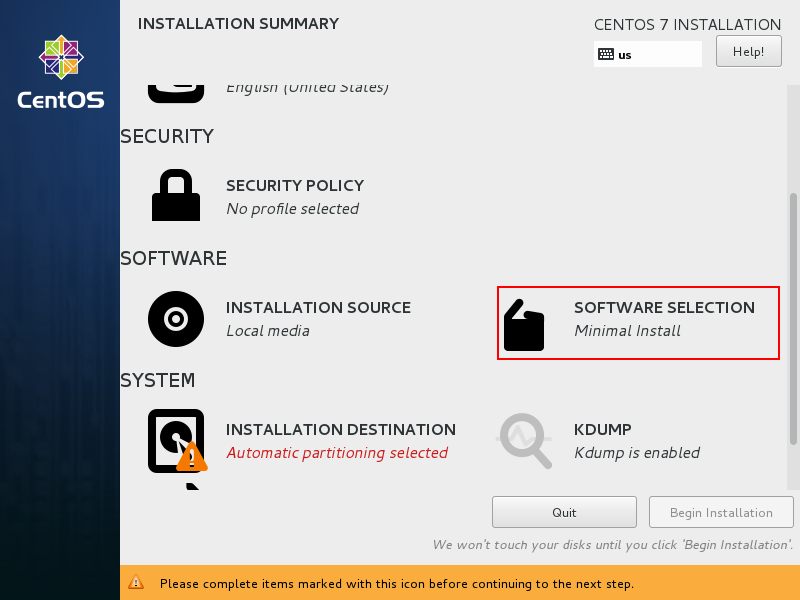Click the Software Selection package icon
The width and height of the screenshot is (800, 600).
(524, 325)
